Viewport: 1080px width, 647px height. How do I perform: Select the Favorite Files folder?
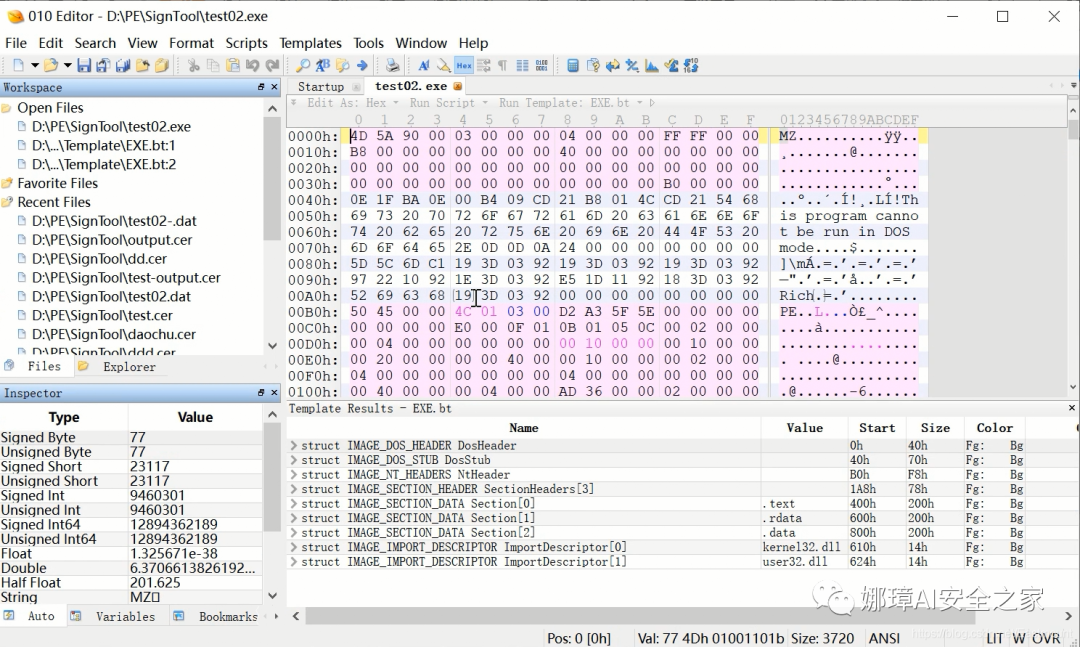(x=57, y=183)
